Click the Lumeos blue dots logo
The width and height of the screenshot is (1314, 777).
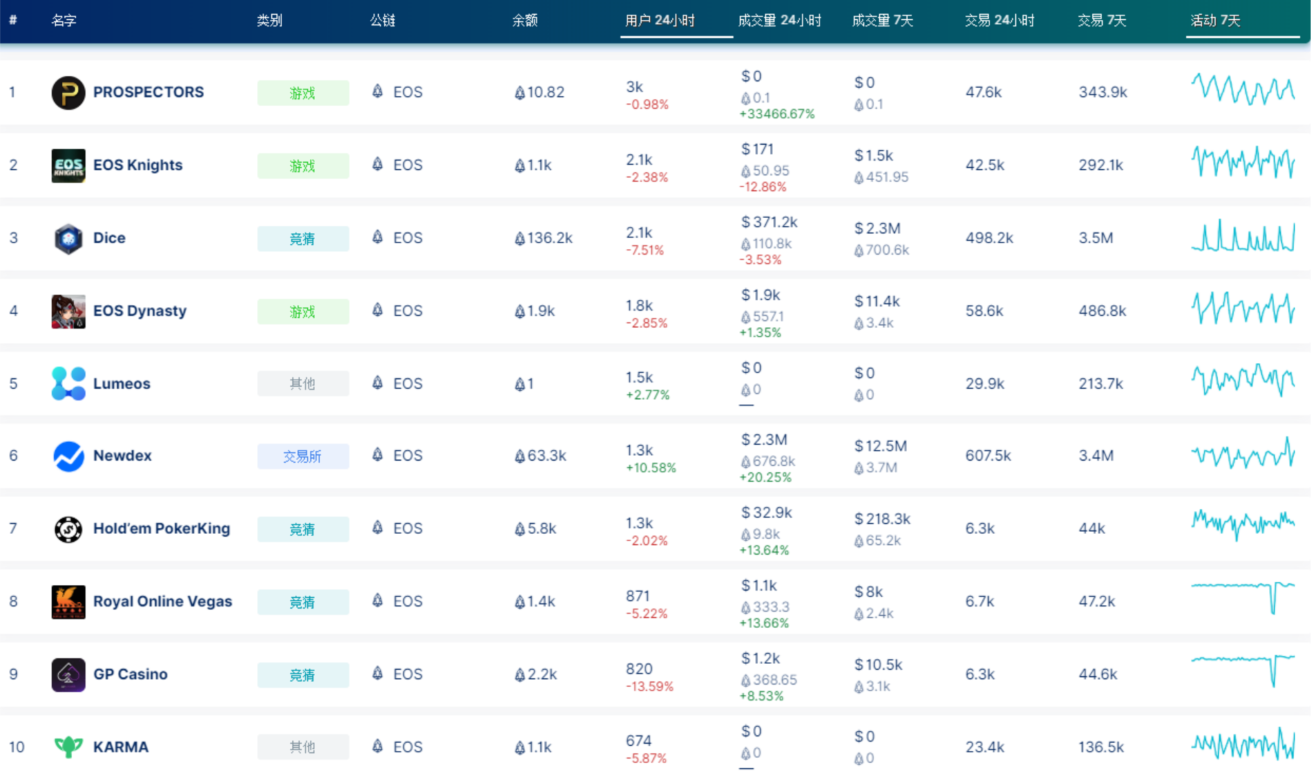68,384
